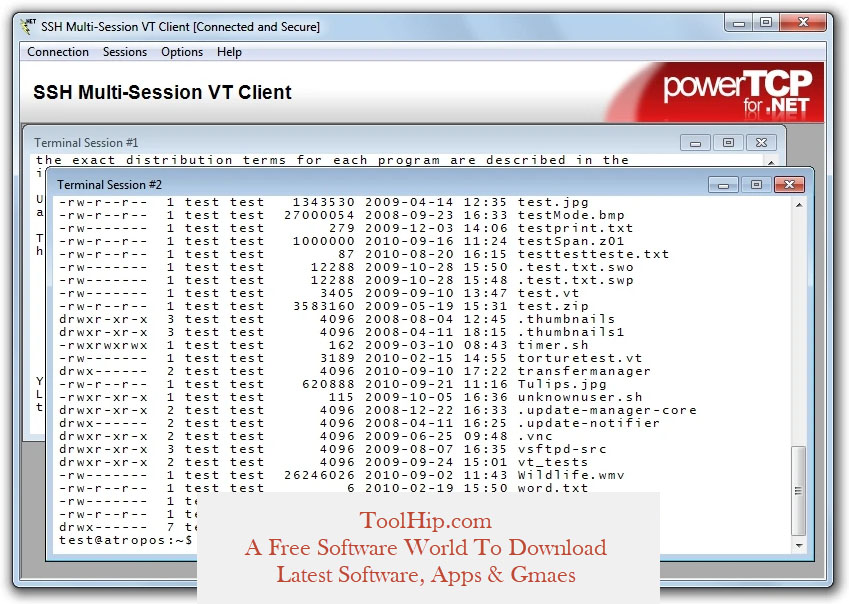Screen dimensions: 849x604
Task: Close Terminal Session #2
Action: tap(789, 185)
